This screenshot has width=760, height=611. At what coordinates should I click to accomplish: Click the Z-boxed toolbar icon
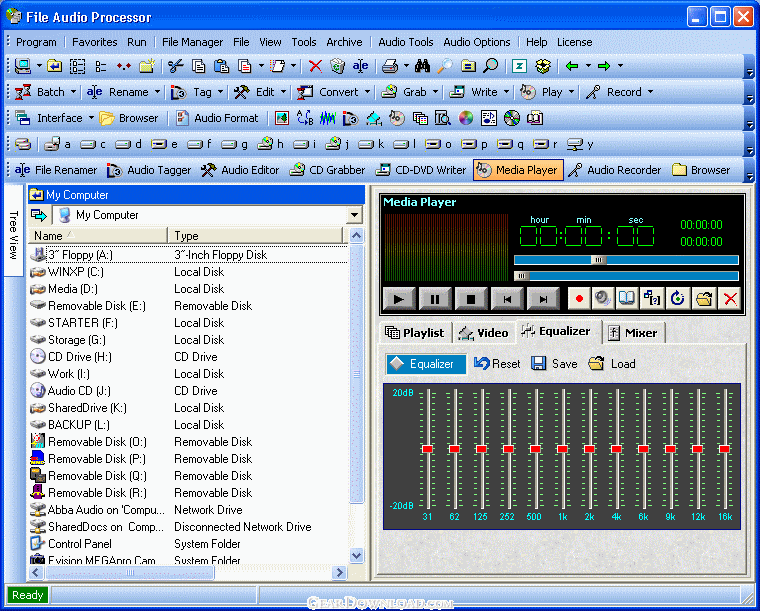[x=519, y=66]
